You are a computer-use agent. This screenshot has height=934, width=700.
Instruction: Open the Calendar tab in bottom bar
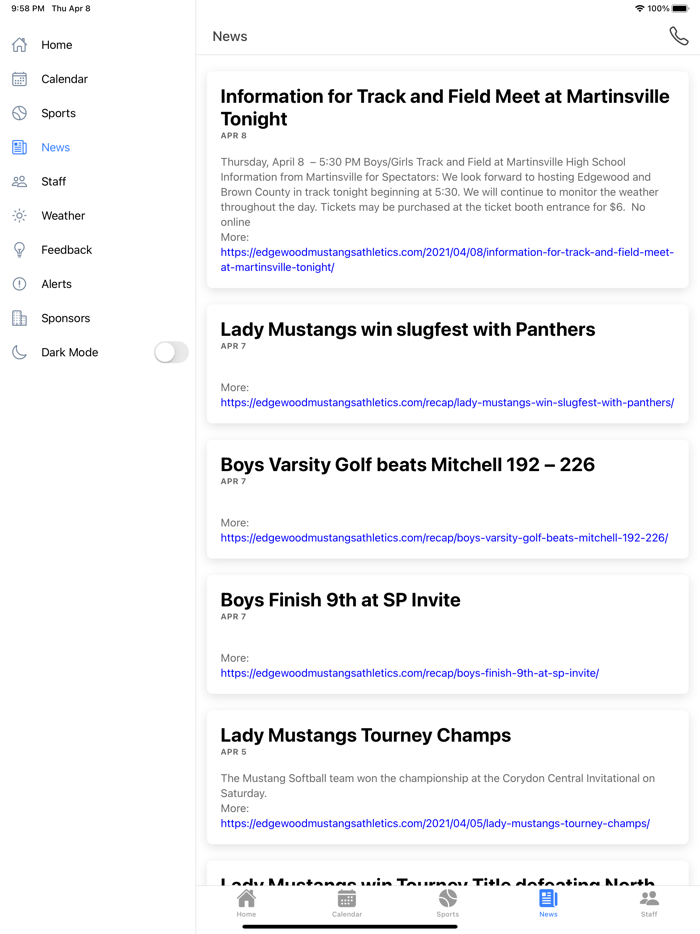point(347,903)
